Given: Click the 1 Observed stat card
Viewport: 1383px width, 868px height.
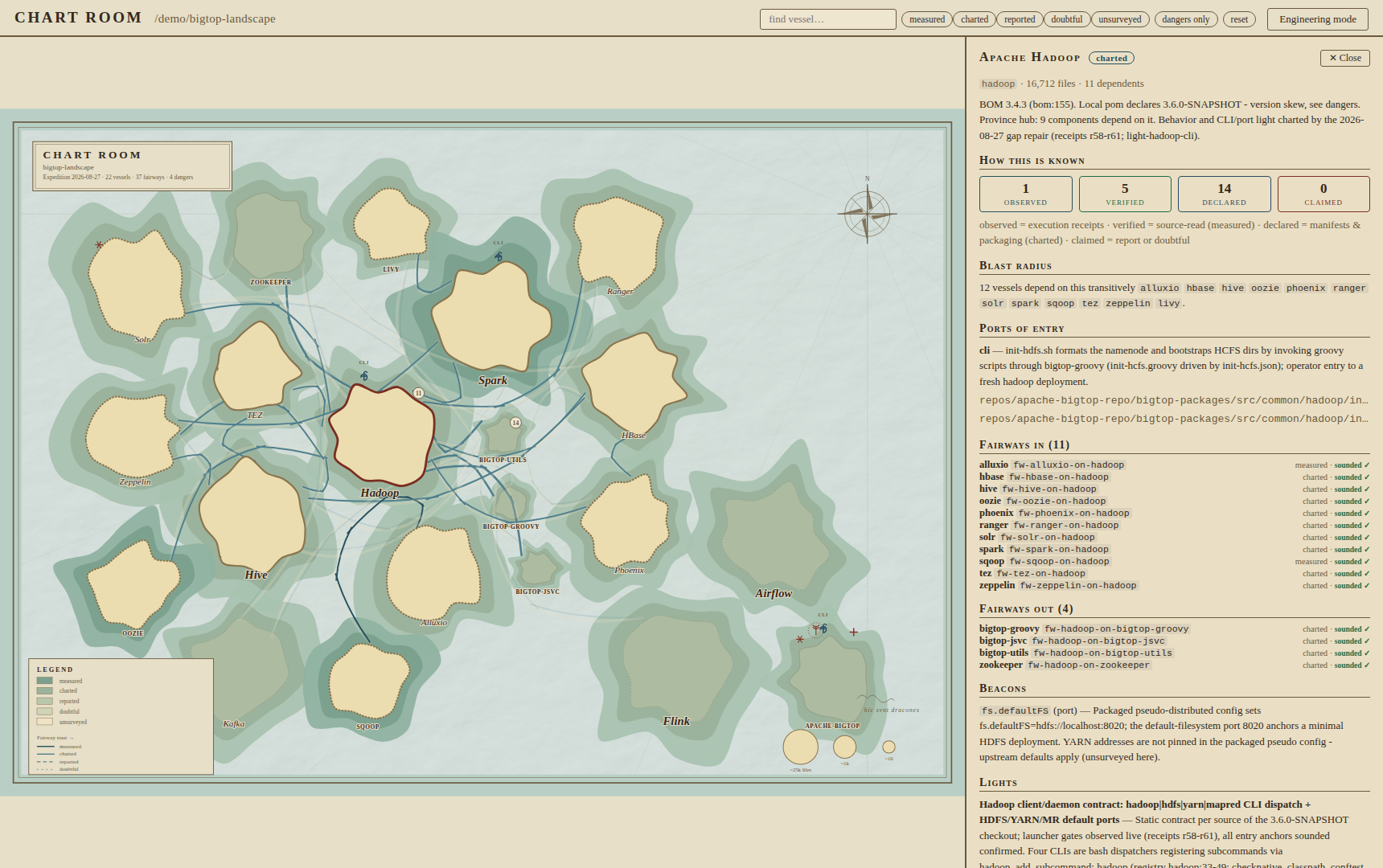Looking at the screenshot, I should [1025, 194].
